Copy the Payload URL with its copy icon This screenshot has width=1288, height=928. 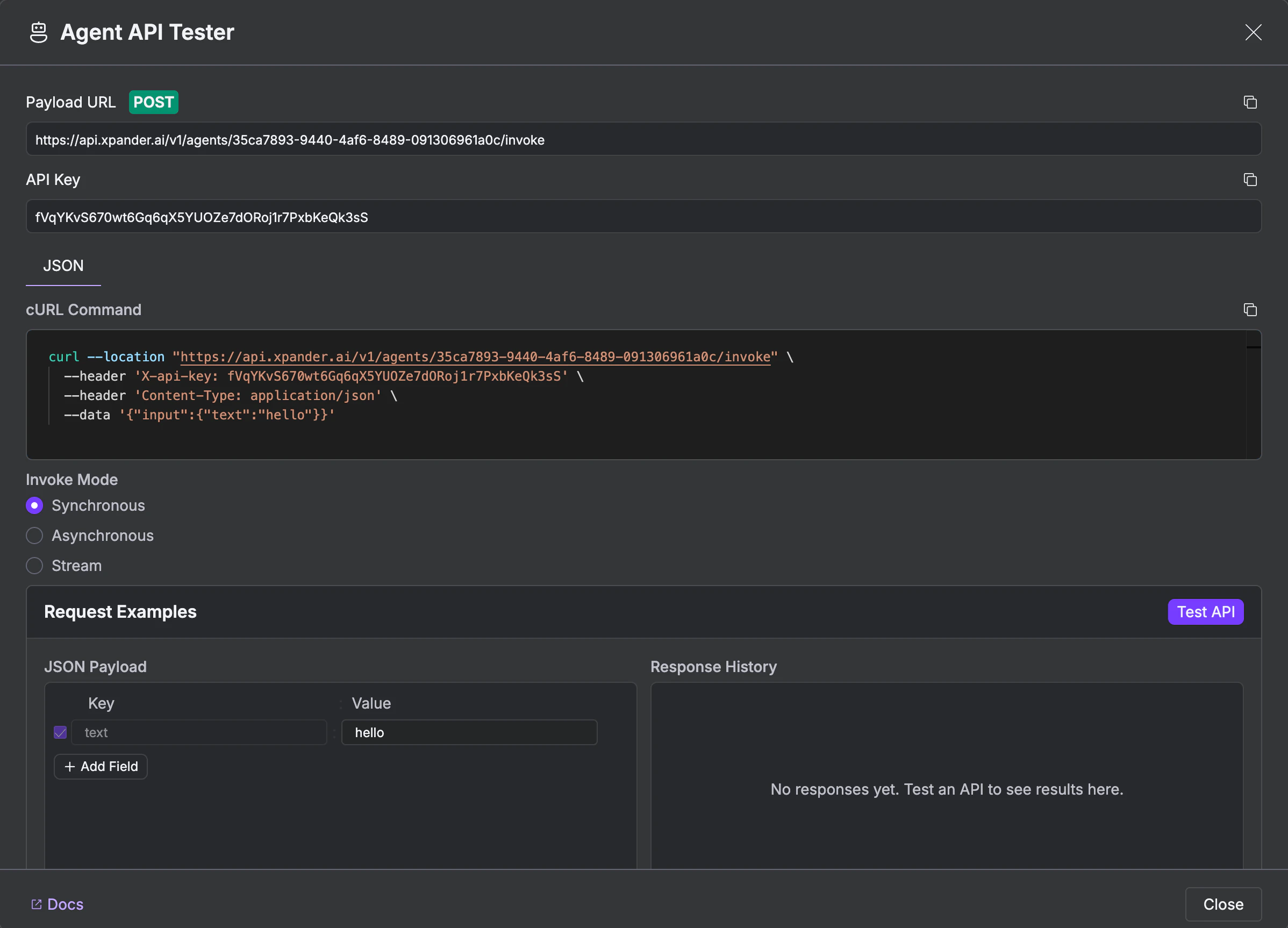[1249, 102]
